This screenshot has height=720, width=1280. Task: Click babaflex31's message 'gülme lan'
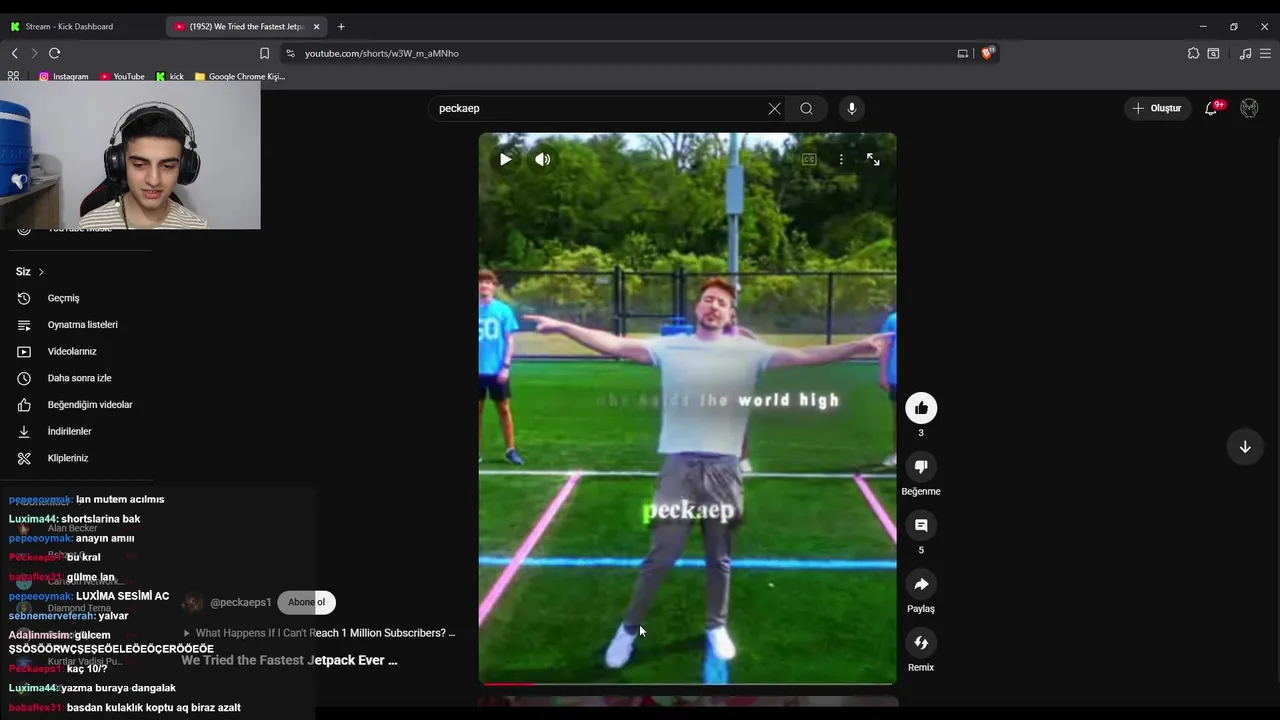click(x=91, y=577)
